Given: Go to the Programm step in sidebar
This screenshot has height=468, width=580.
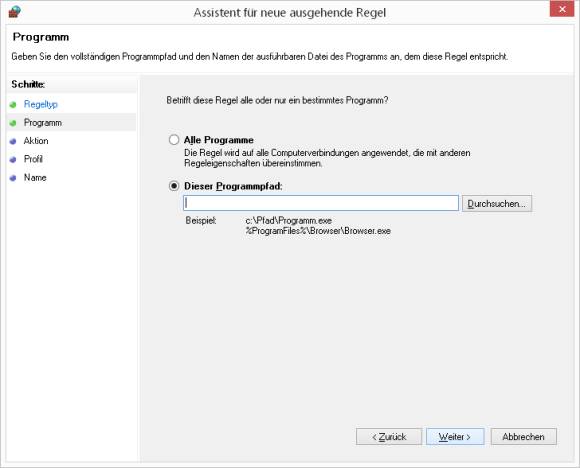Looking at the screenshot, I should 43,122.
